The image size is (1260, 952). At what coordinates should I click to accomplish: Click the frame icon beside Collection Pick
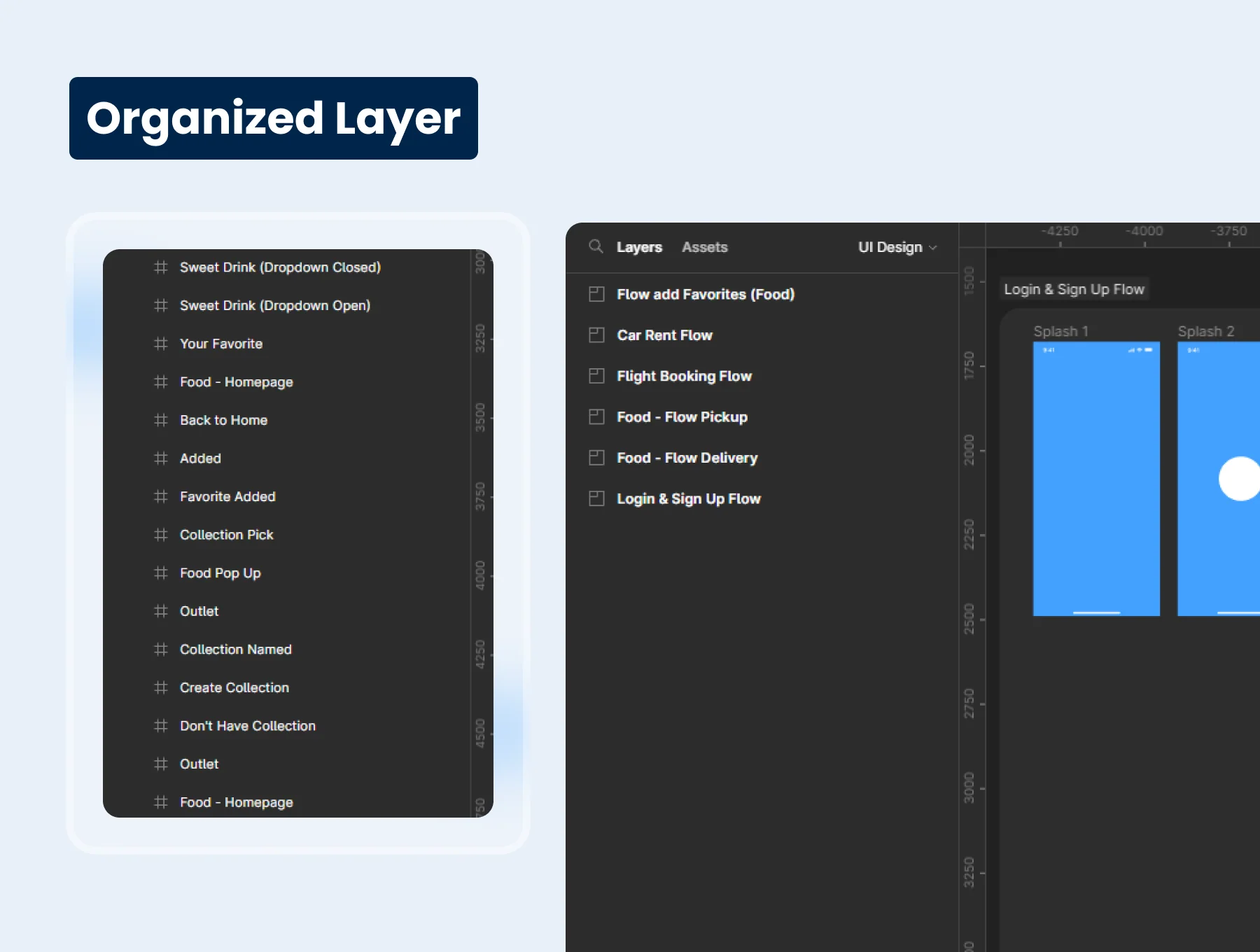click(161, 535)
